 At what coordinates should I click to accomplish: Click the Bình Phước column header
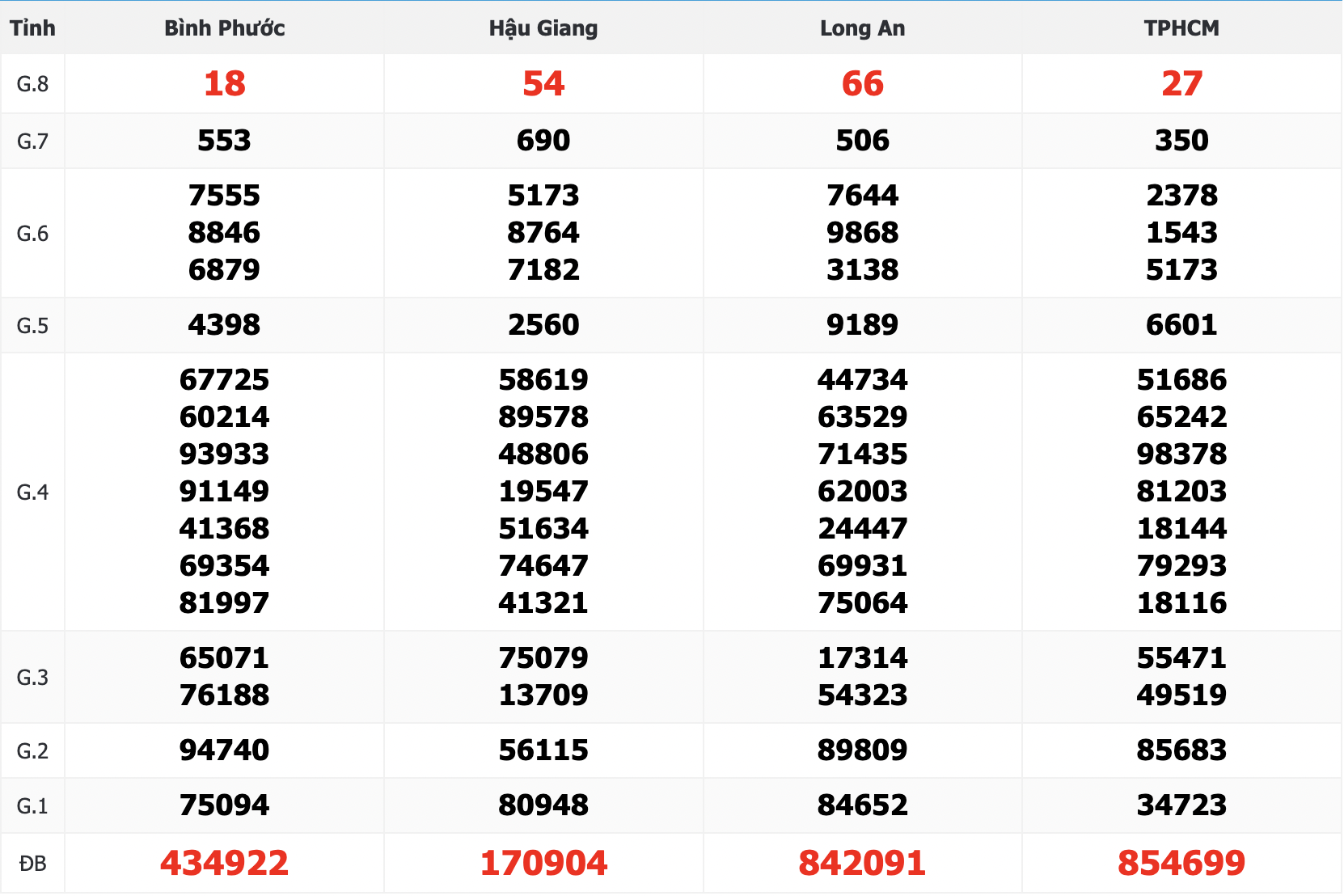coord(224,28)
